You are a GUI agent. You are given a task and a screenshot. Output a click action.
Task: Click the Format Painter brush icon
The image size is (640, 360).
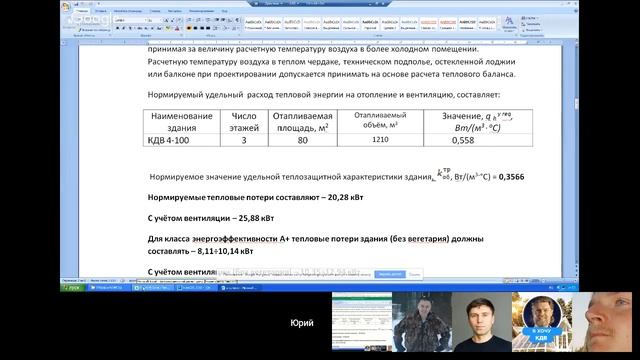[80, 30]
